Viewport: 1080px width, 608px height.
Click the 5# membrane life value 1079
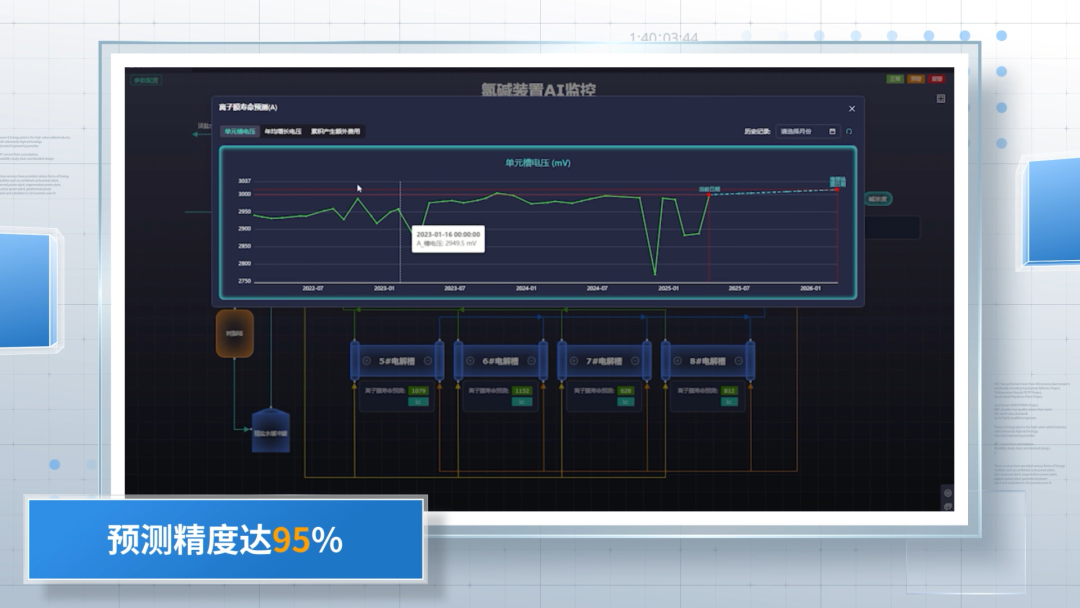[419, 391]
